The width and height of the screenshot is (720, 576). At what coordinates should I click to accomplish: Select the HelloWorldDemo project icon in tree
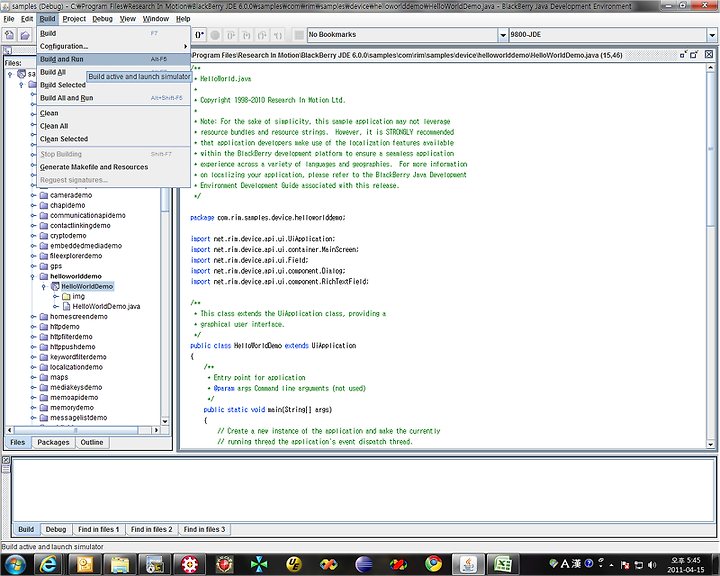click(x=55, y=287)
